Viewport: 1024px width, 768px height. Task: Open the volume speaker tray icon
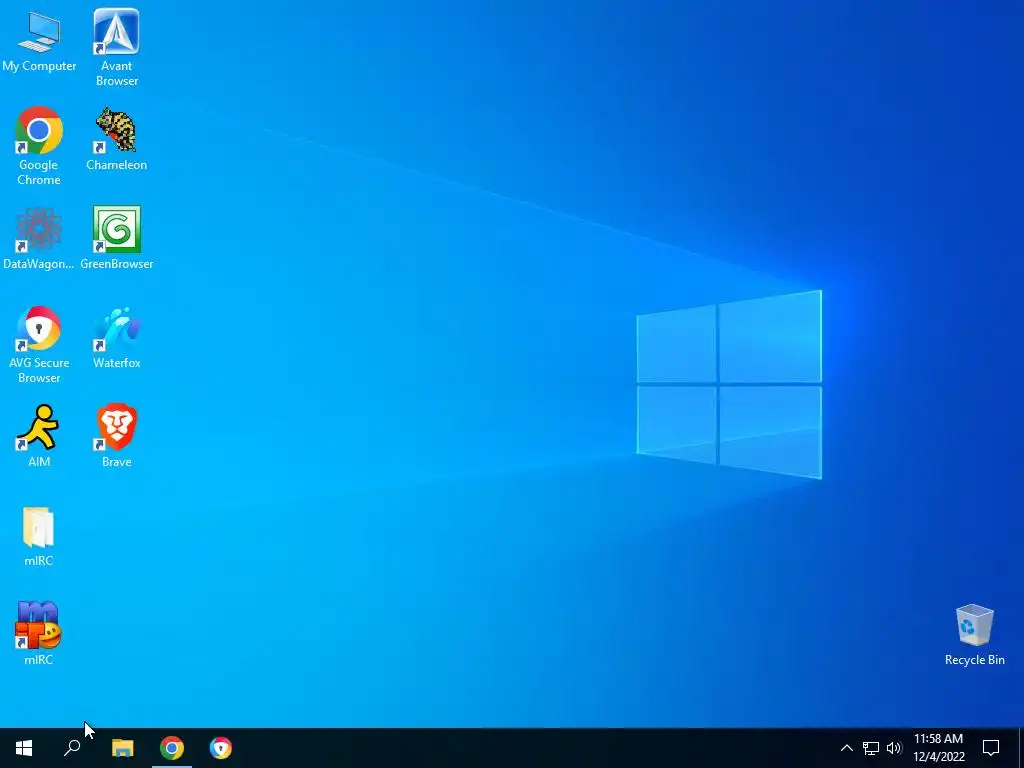point(894,748)
